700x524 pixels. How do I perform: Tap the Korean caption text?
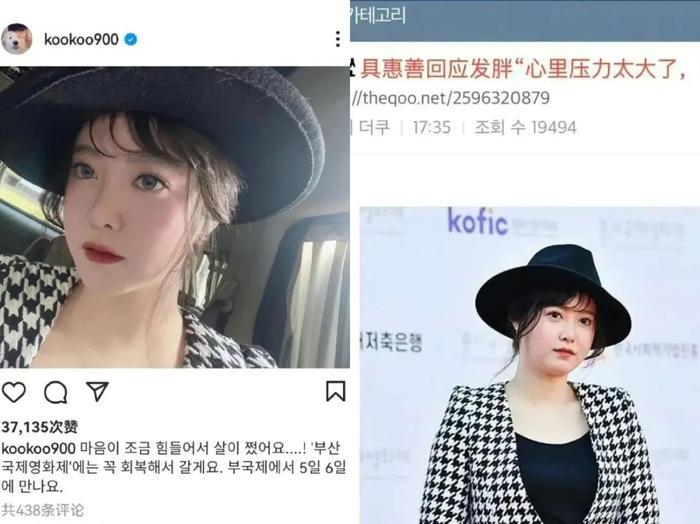pos(174,467)
